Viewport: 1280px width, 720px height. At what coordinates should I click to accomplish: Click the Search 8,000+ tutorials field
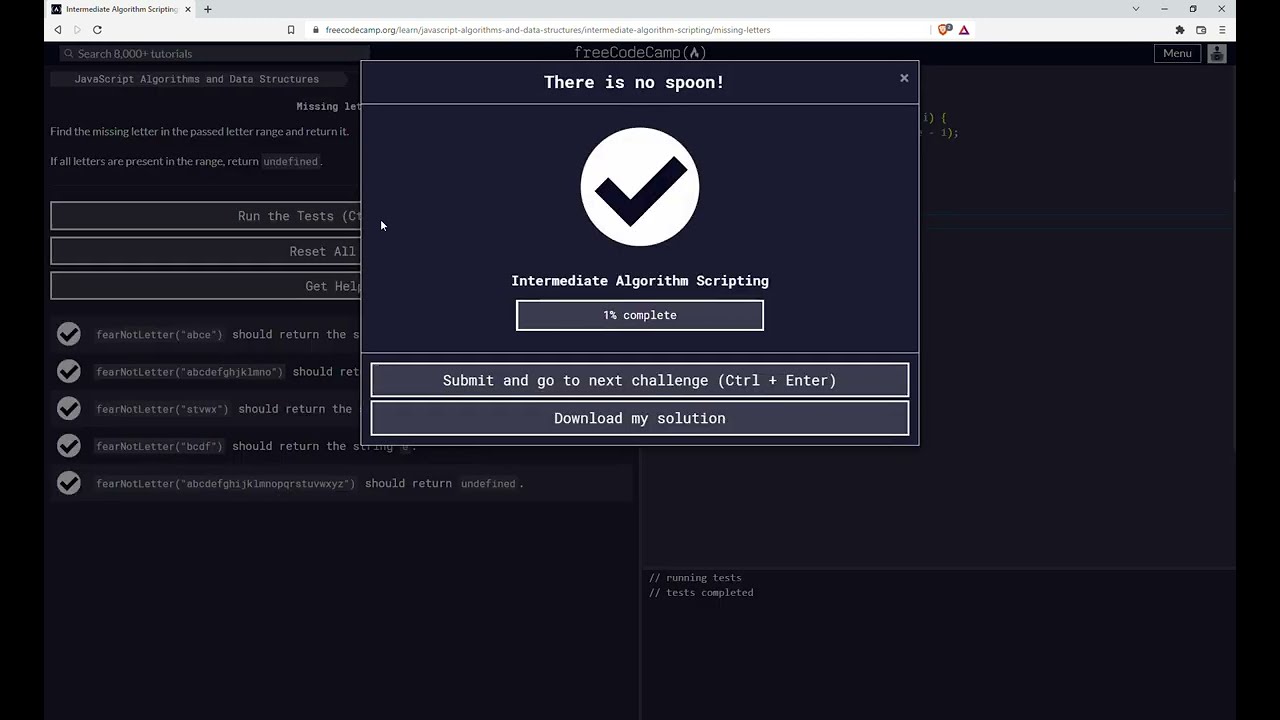[215, 54]
